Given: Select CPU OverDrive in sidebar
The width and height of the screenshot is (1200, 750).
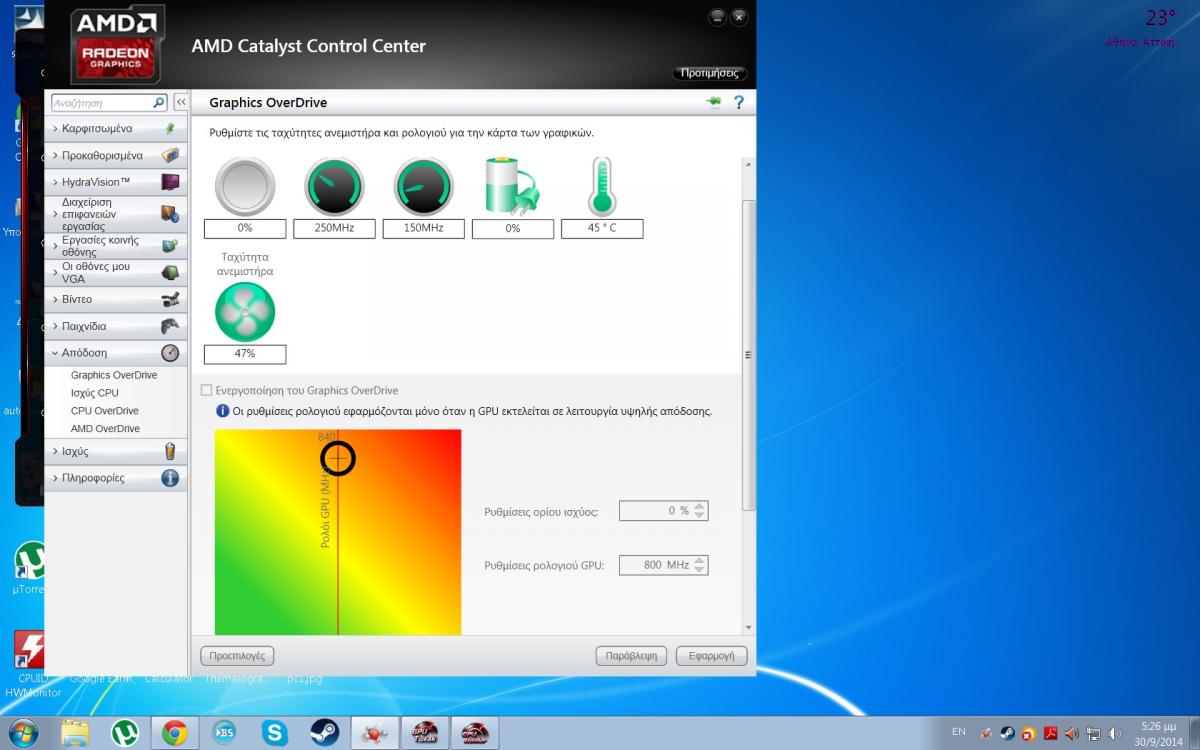Looking at the screenshot, I should pos(105,411).
